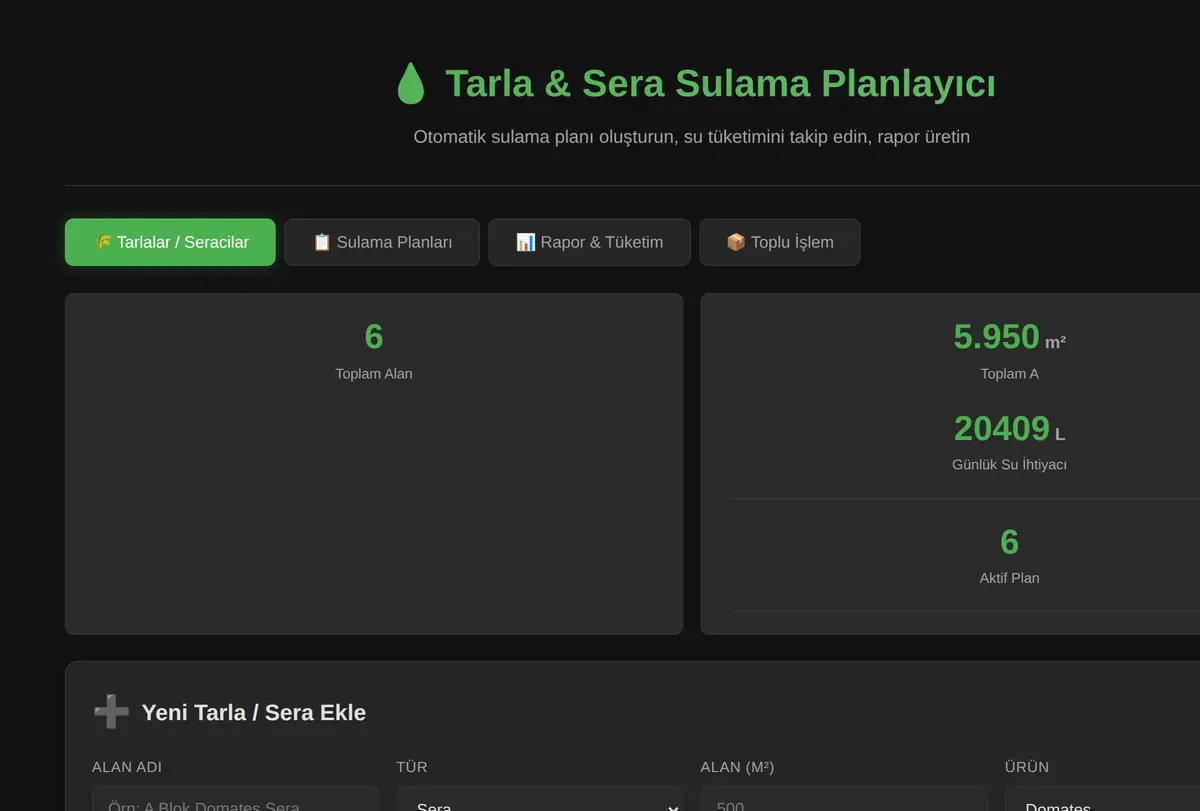This screenshot has width=1200, height=811.
Task: Click the 'Toplam Alan' count value 6
Action: (x=374, y=337)
